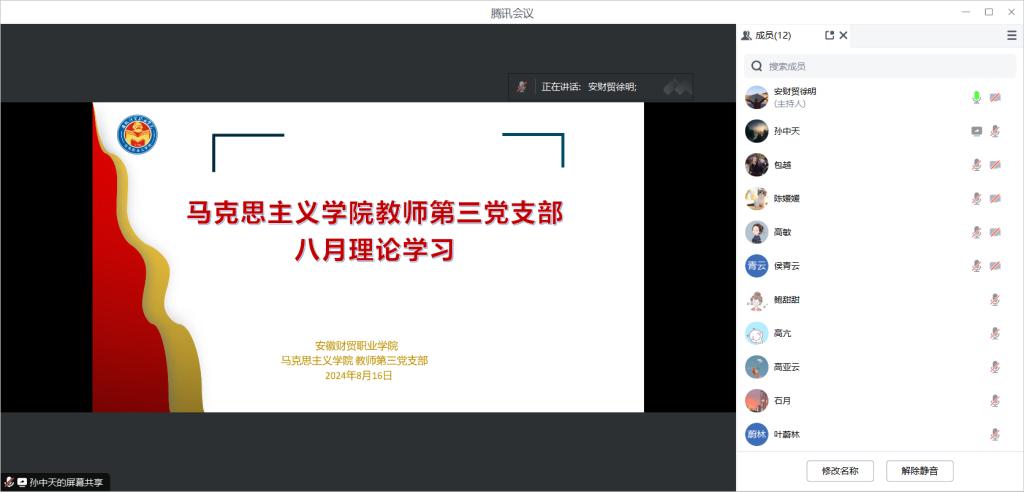
Task: Click screen share icon beside 孙中天
Action: (x=976, y=131)
